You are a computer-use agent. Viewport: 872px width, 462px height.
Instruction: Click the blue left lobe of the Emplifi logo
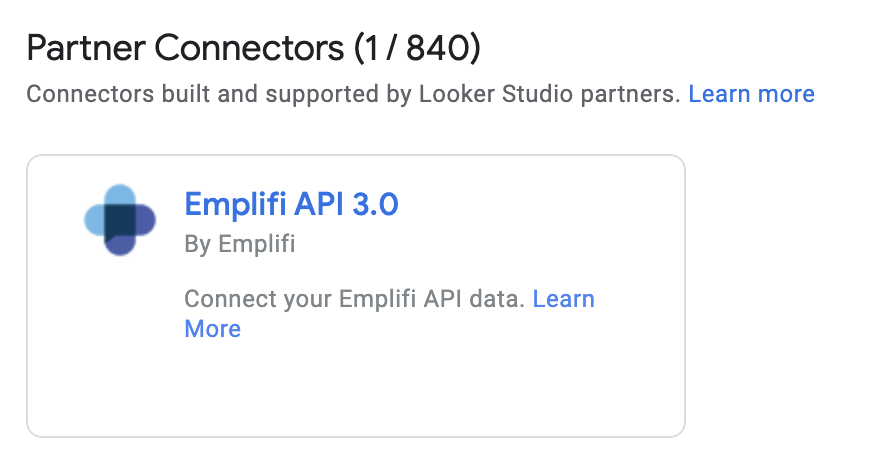point(95,220)
